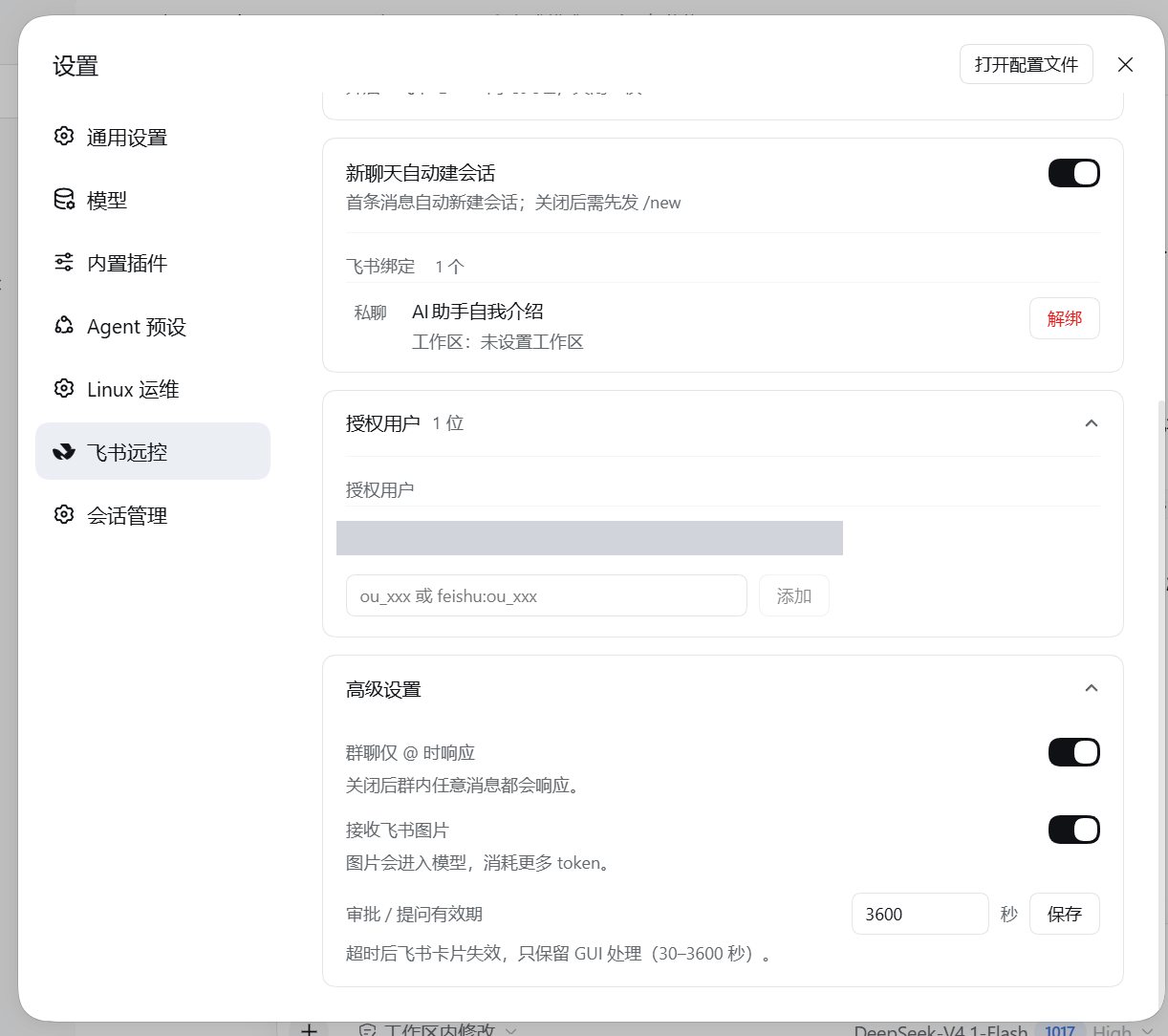
Task: Close the settings dialog with X
Action: click(x=1125, y=64)
